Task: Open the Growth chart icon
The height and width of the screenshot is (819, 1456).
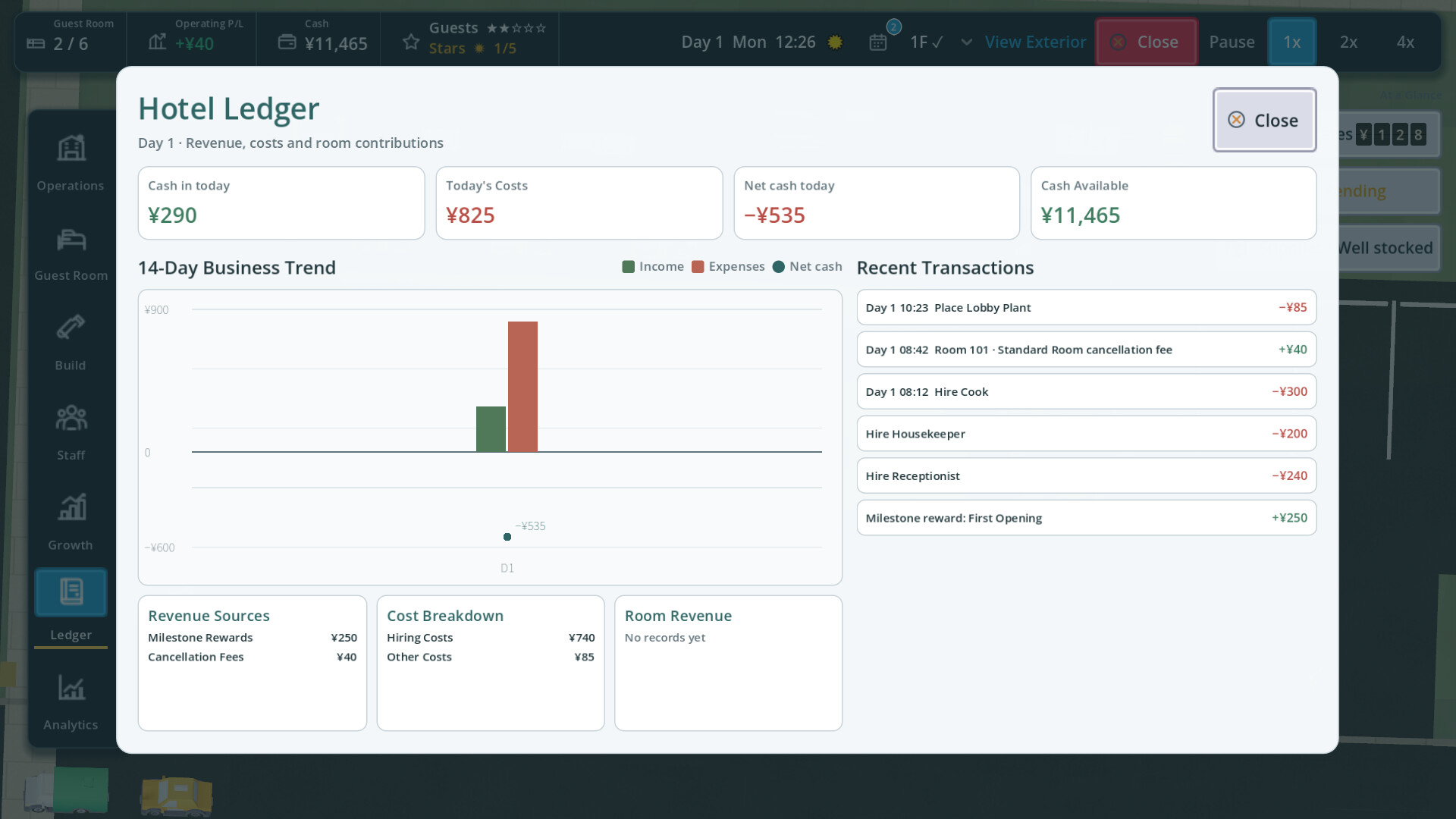Action: pyautogui.click(x=72, y=507)
